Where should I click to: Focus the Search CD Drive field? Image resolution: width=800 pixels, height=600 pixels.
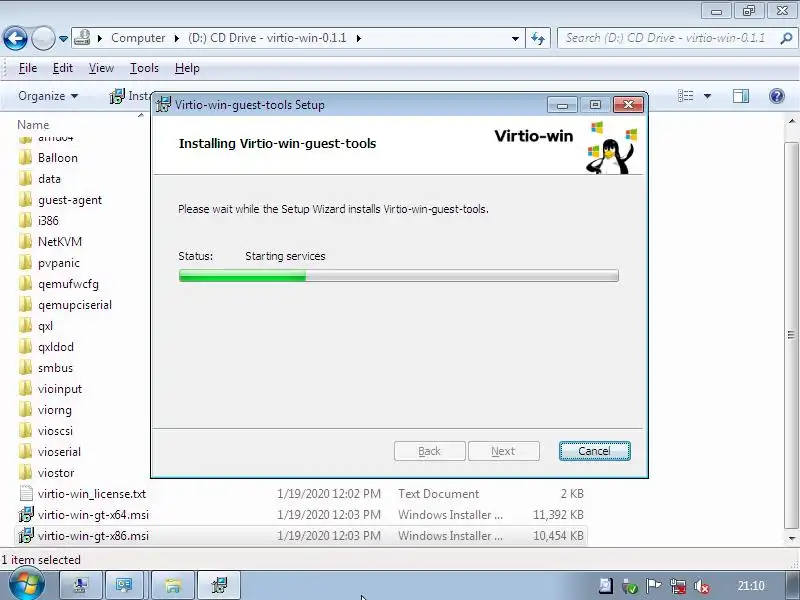[665, 38]
